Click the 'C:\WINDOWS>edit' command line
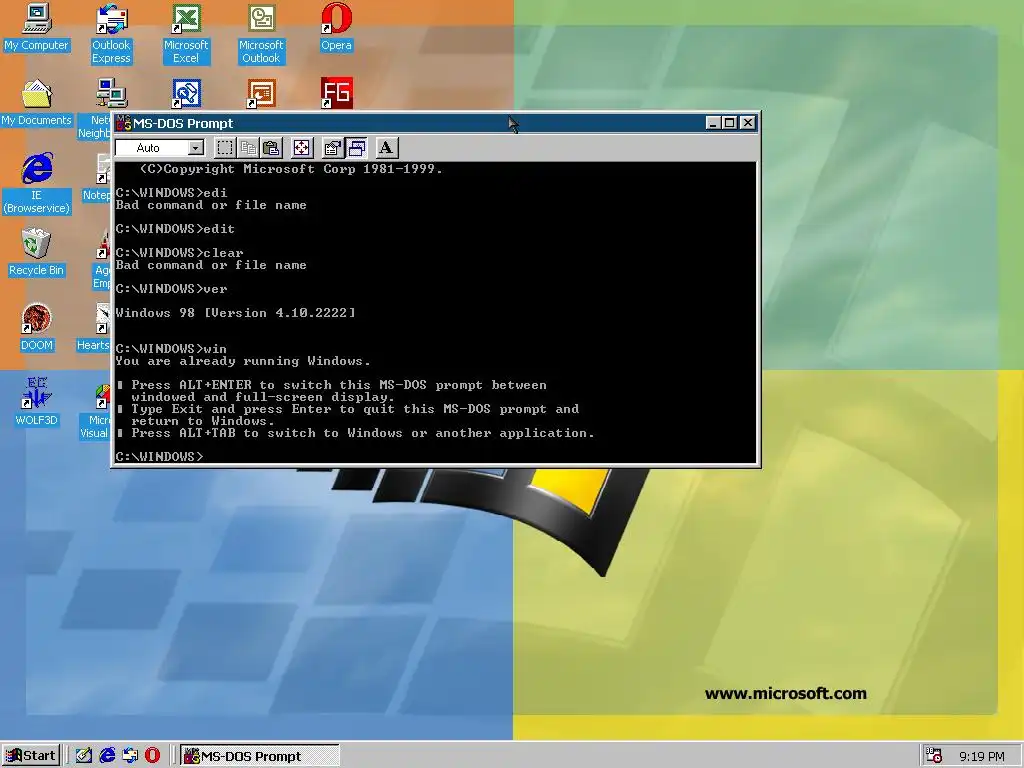 (175, 229)
